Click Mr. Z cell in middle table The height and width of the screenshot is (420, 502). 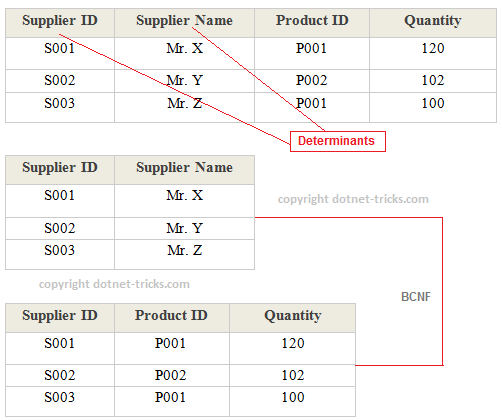tap(184, 254)
